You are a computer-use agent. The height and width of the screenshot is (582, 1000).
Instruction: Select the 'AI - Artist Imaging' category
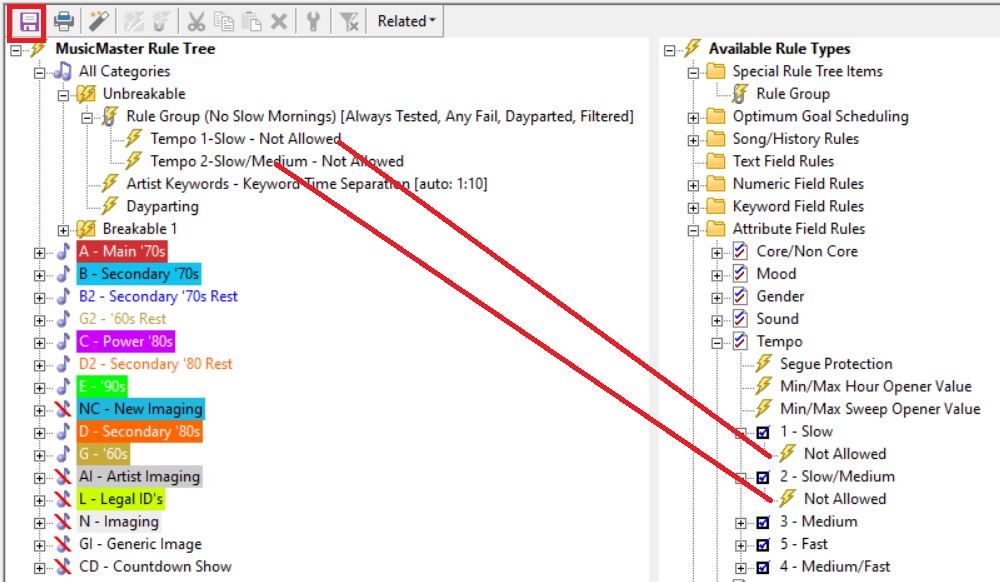point(140,476)
